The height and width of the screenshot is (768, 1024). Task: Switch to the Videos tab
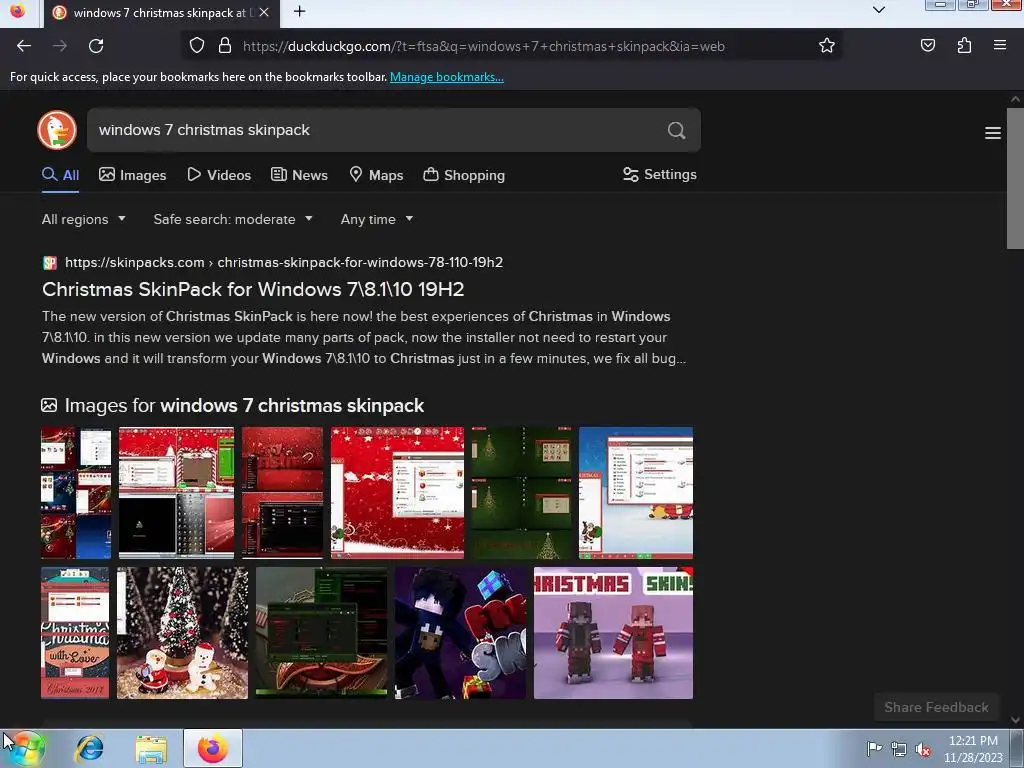(219, 175)
